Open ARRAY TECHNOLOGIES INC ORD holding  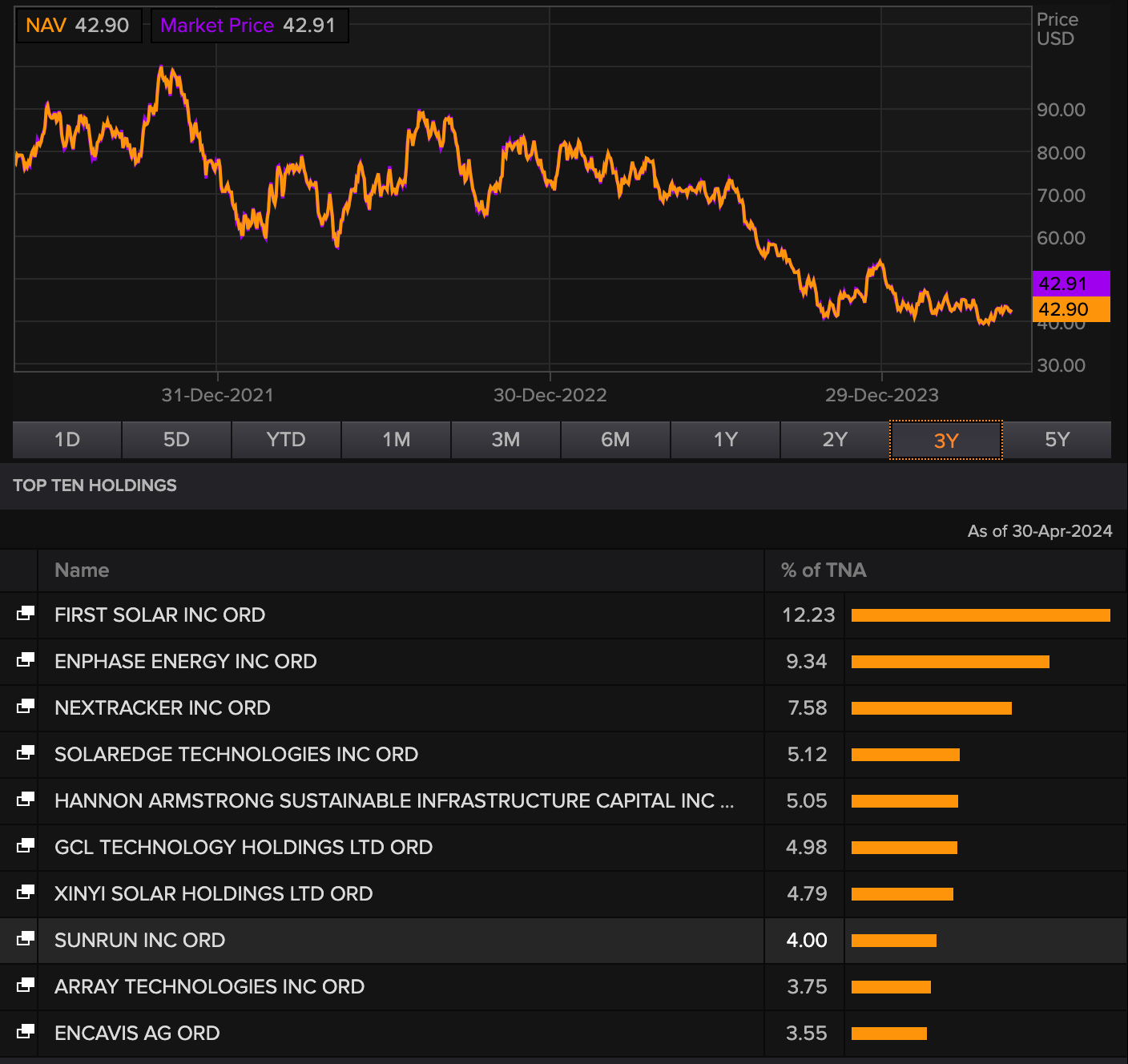(x=209, y=986)
